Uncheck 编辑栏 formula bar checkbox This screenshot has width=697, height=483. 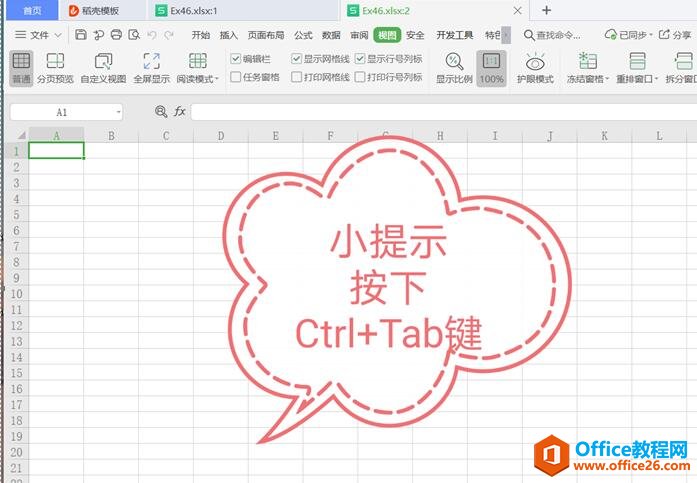[x=236, y=59]
